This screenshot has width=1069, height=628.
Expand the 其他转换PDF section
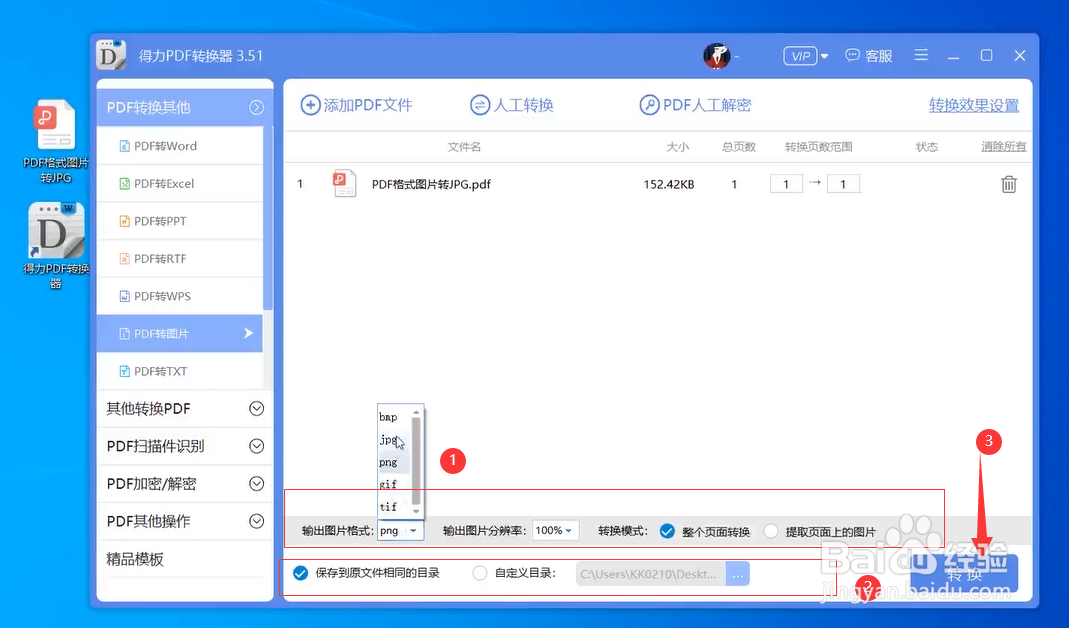pyautogui.click(x=256, y=408)
